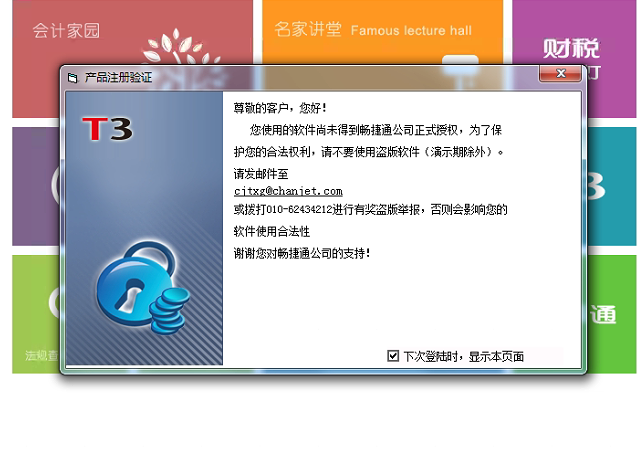Screen dimensions: 644x460
Task: Open the 名家讲堂 Famous lecture hall tile
Action: point(382,32)
